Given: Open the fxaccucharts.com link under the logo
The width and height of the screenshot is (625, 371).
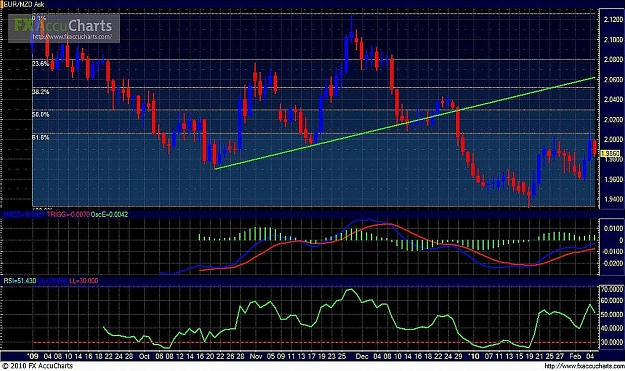Looking at the screenshot, I should click(x=72, y=37).
